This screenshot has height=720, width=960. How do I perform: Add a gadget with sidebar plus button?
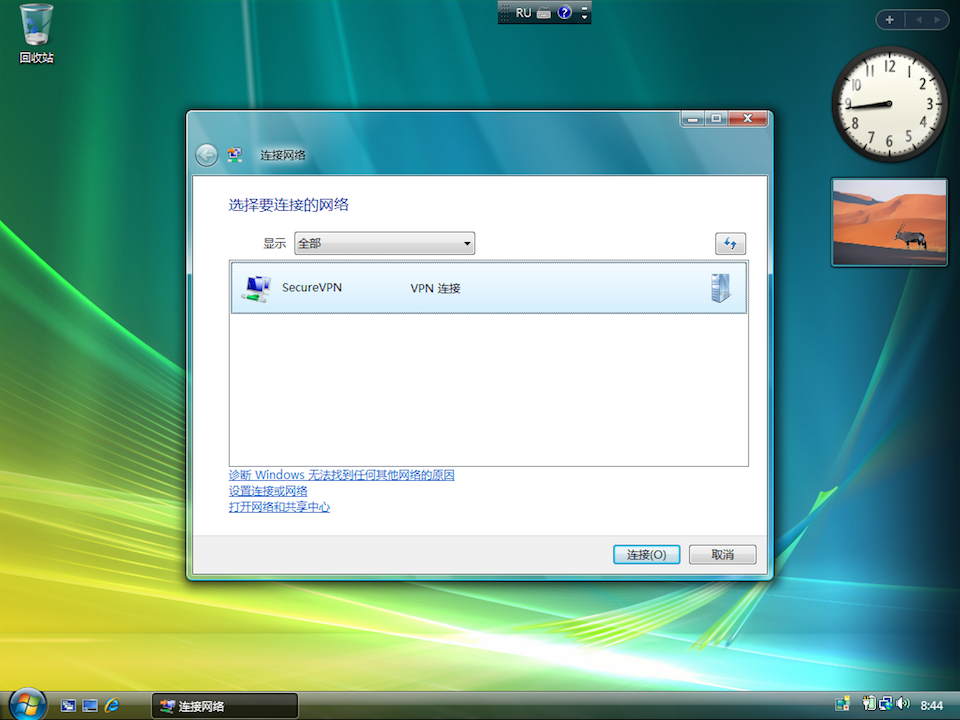pos(890,20)
